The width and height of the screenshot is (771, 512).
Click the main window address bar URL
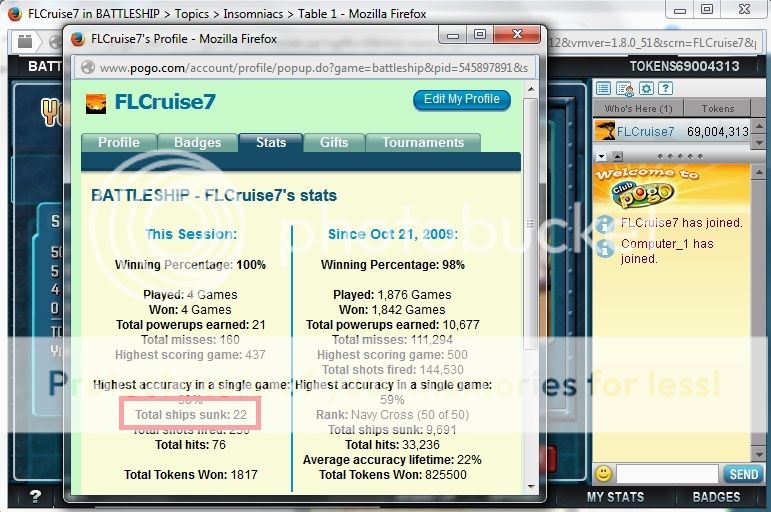(652, 43)
